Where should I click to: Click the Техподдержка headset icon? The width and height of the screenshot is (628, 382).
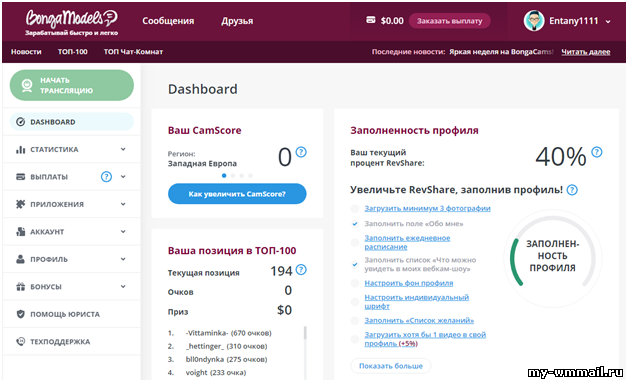[20, 342]
